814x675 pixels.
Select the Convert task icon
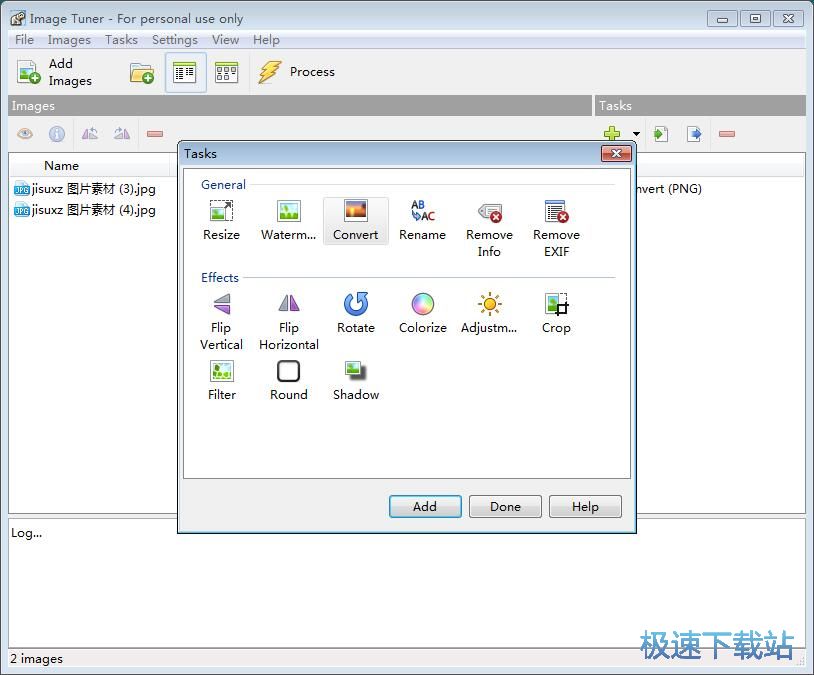pyautogui.click(x=356, y=221)
